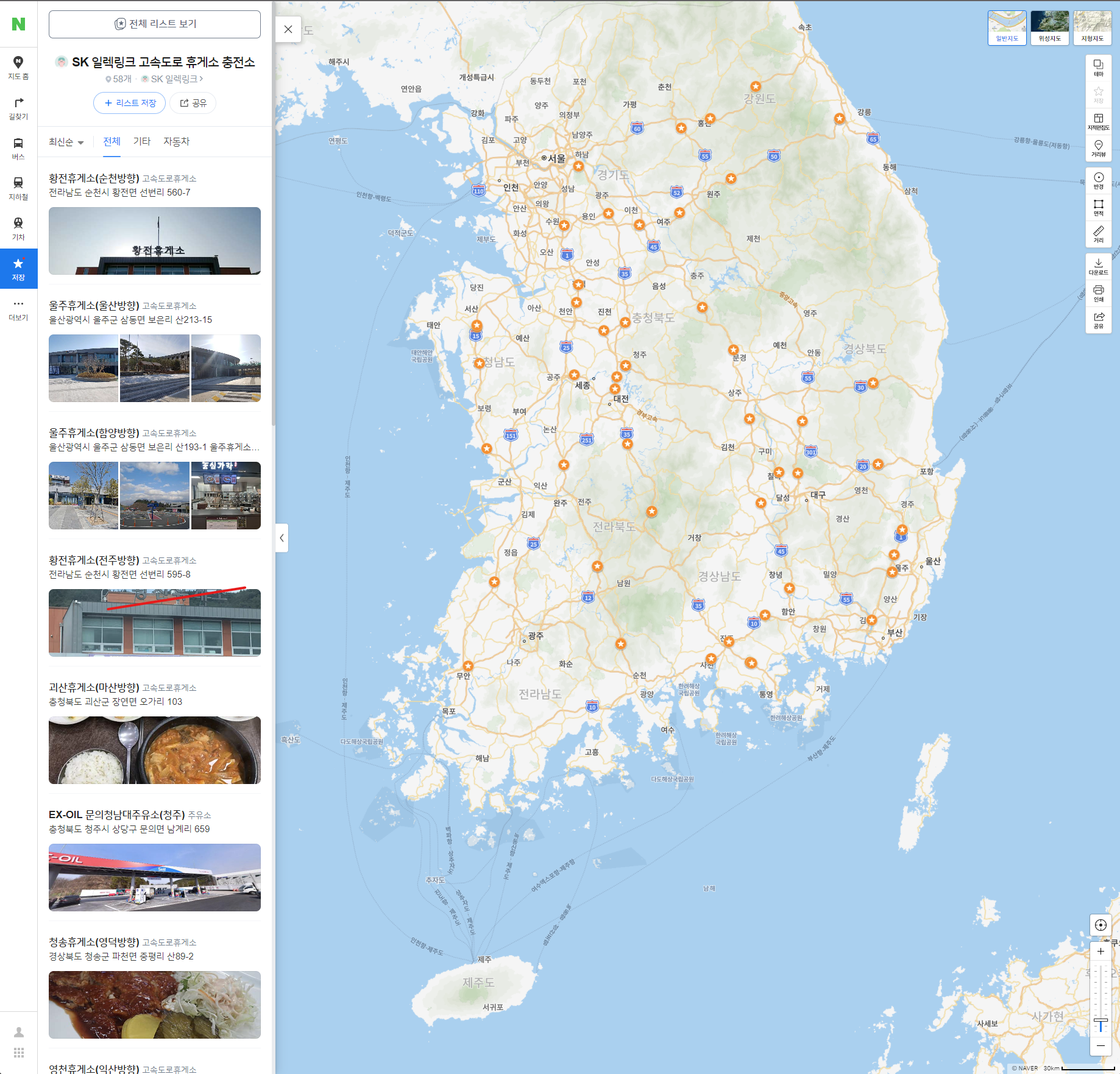Viewport: 1120px width, 1074px height.
Task: Open the 기차 train sidebar item
Action: coord(18,228)
